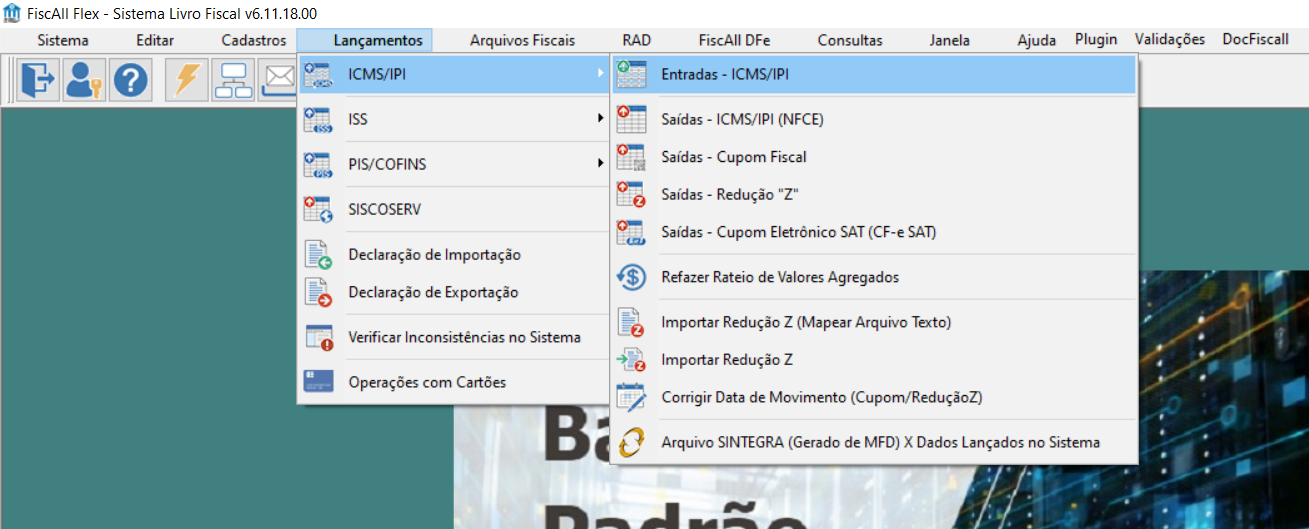Open the Sistema menu
1309x529 pixels.
point(63,40)
